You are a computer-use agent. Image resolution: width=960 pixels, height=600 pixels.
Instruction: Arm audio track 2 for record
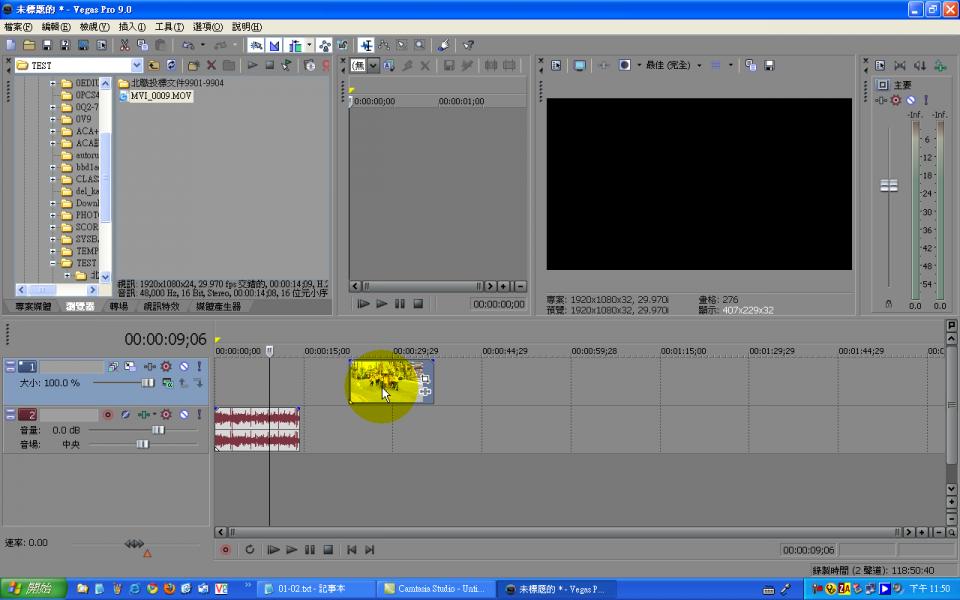click(x=107, y=414)
